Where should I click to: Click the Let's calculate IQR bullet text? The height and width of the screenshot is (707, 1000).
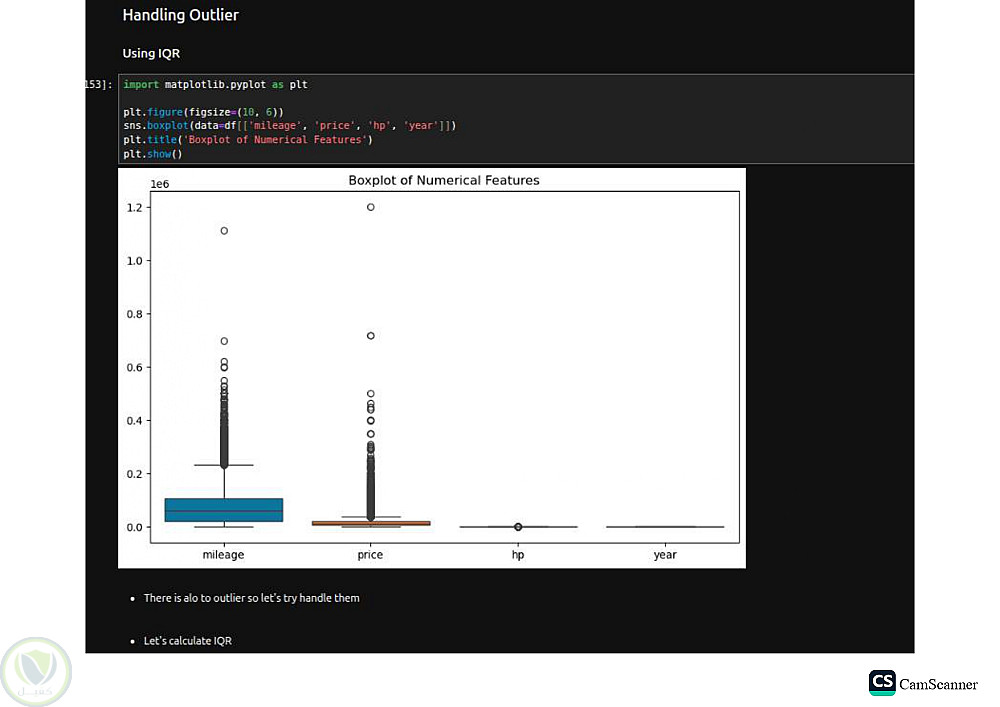click(x=187, y=640)
